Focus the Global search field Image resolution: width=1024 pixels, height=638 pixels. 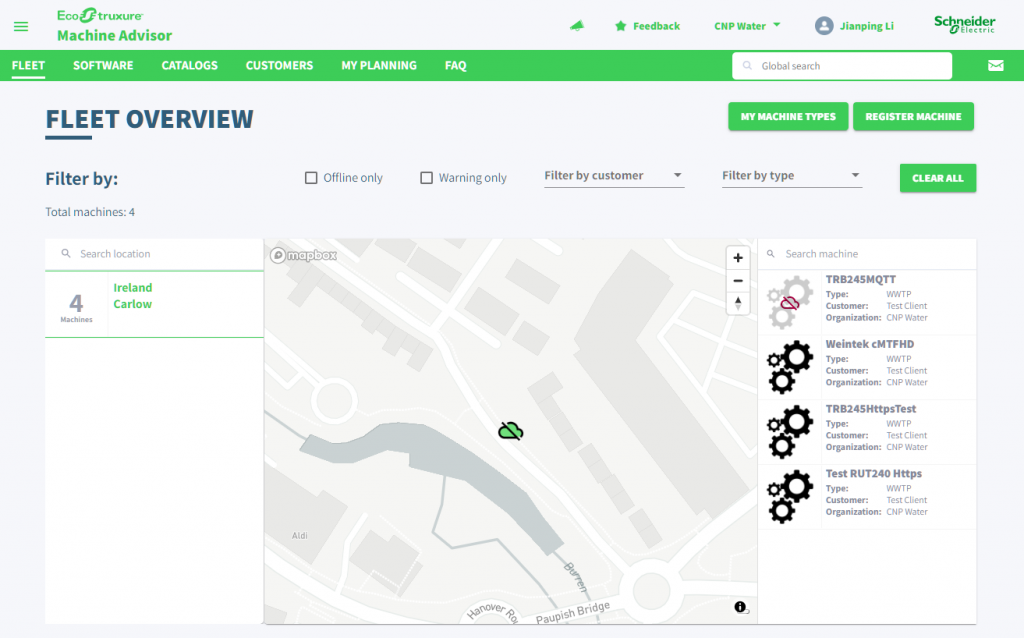(842, 66)
